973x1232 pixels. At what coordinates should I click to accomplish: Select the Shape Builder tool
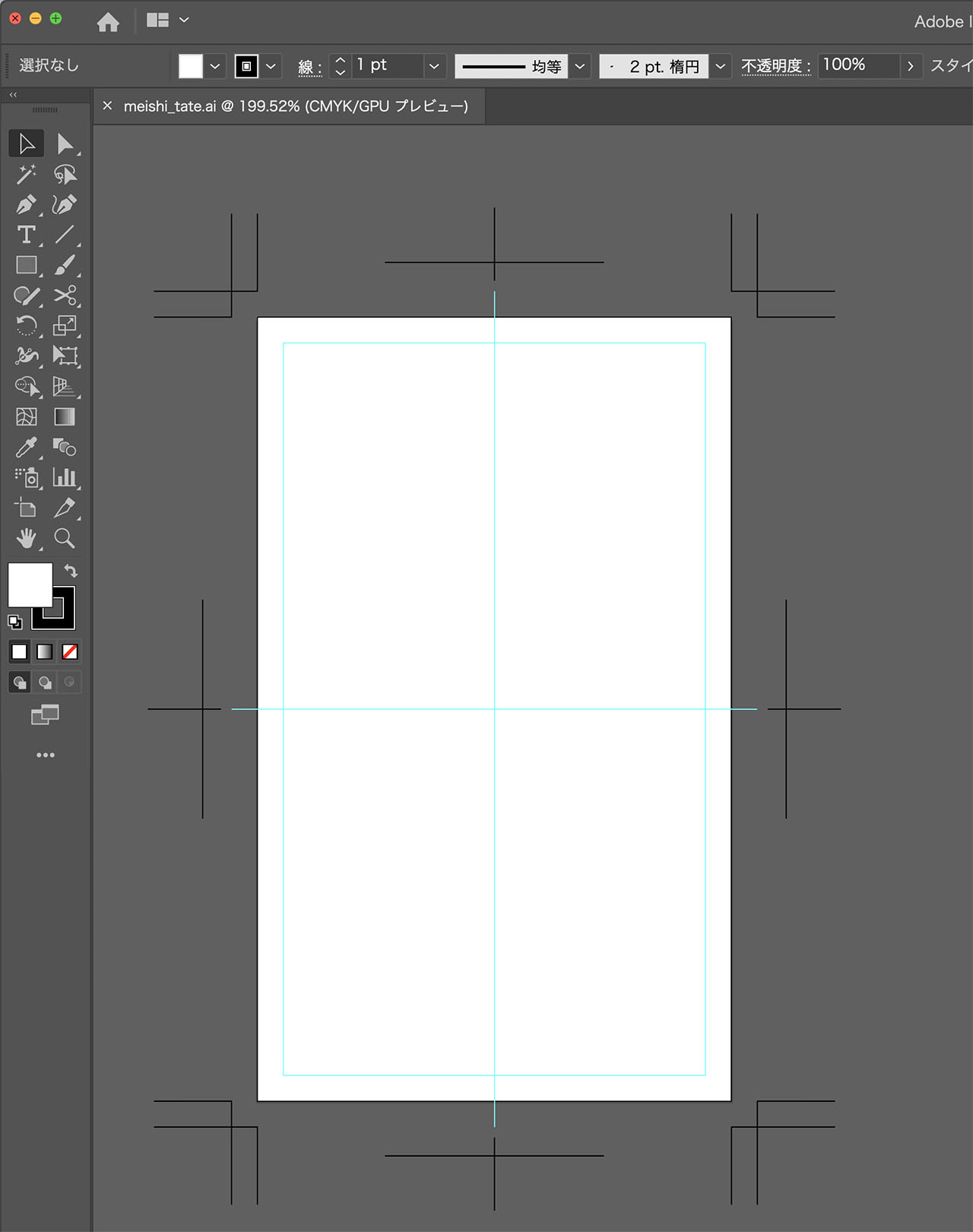point(27,386)
